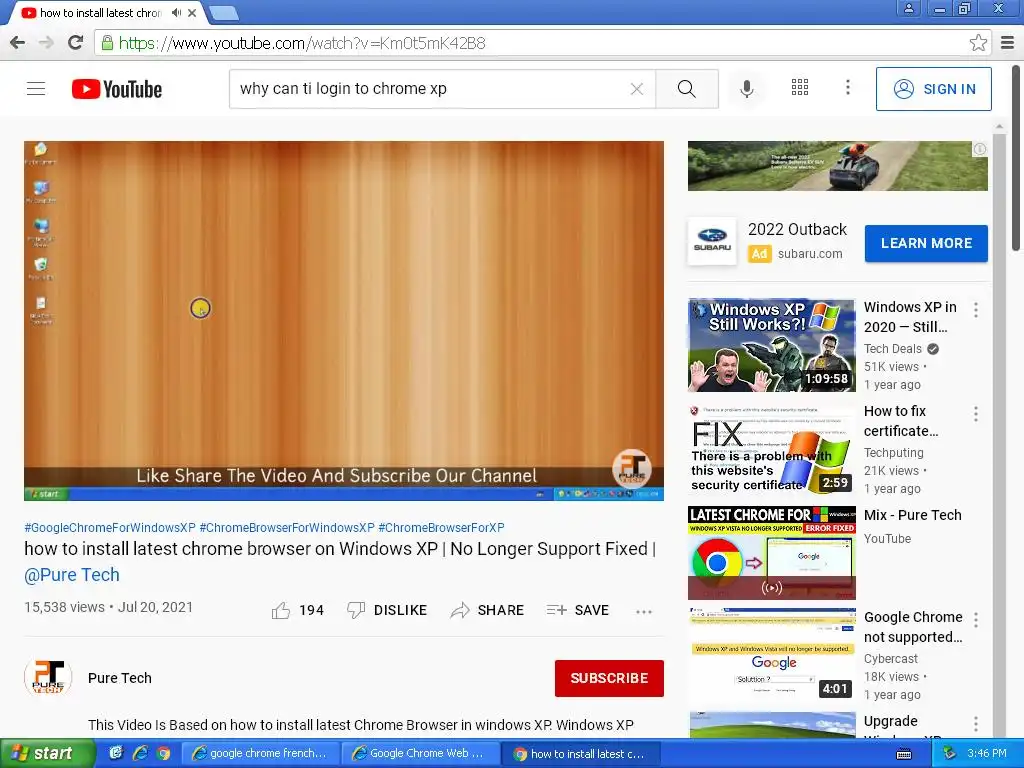
Task: Click the page vertical scrollbar
Action: click(1016, 157)
